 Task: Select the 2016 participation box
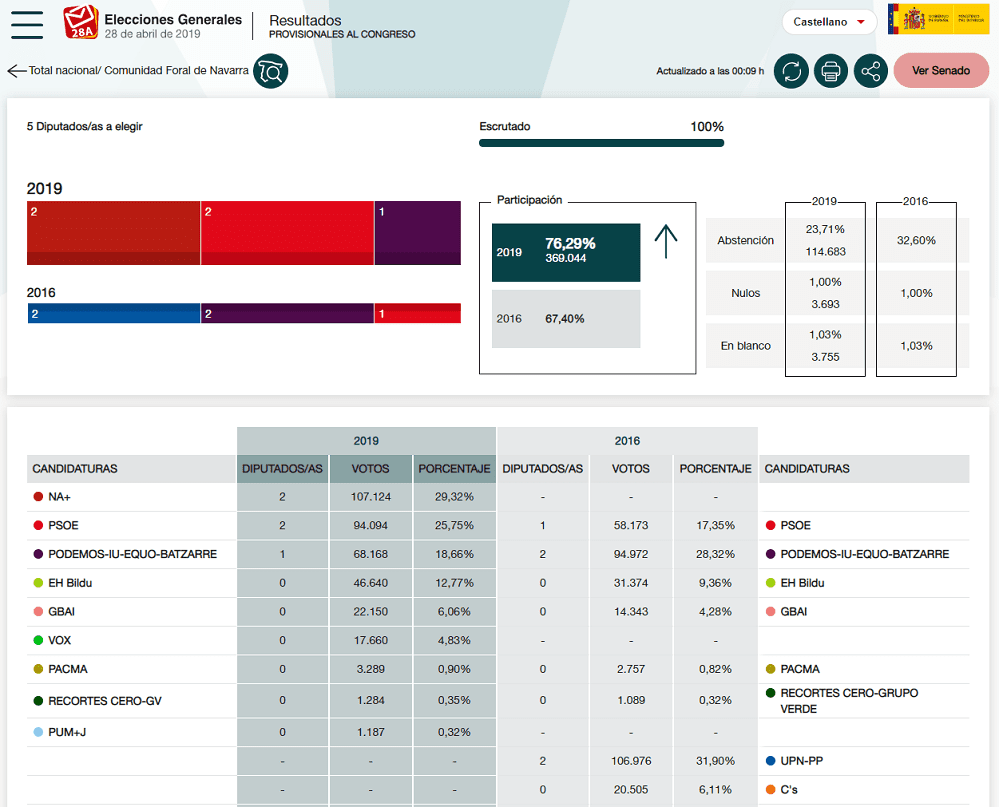pos(565,319)
